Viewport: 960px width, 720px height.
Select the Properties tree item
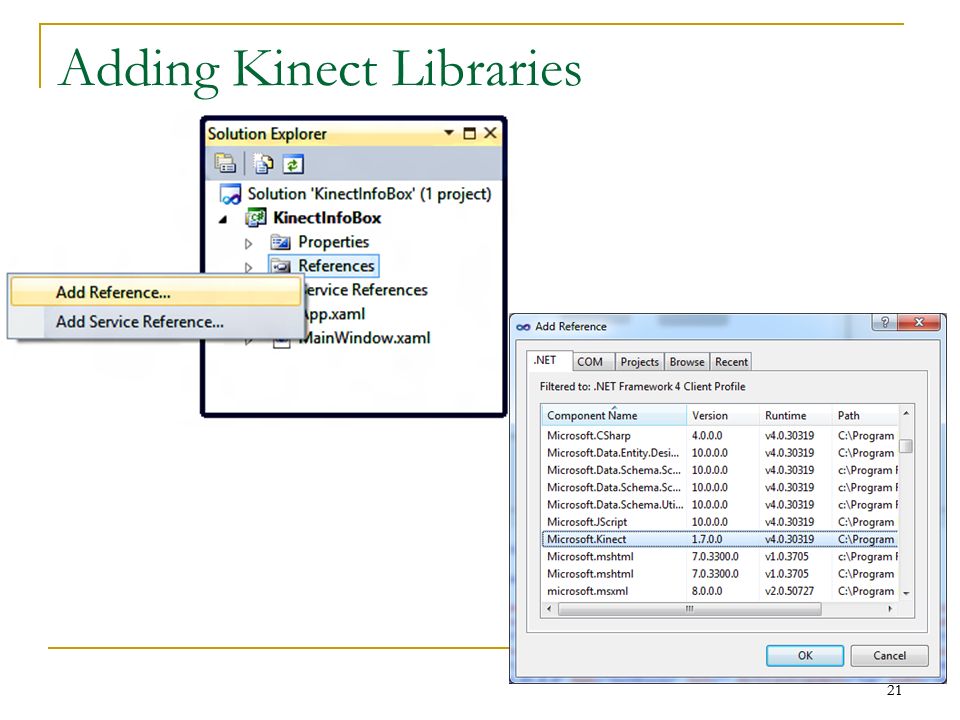tap(334, 242)
